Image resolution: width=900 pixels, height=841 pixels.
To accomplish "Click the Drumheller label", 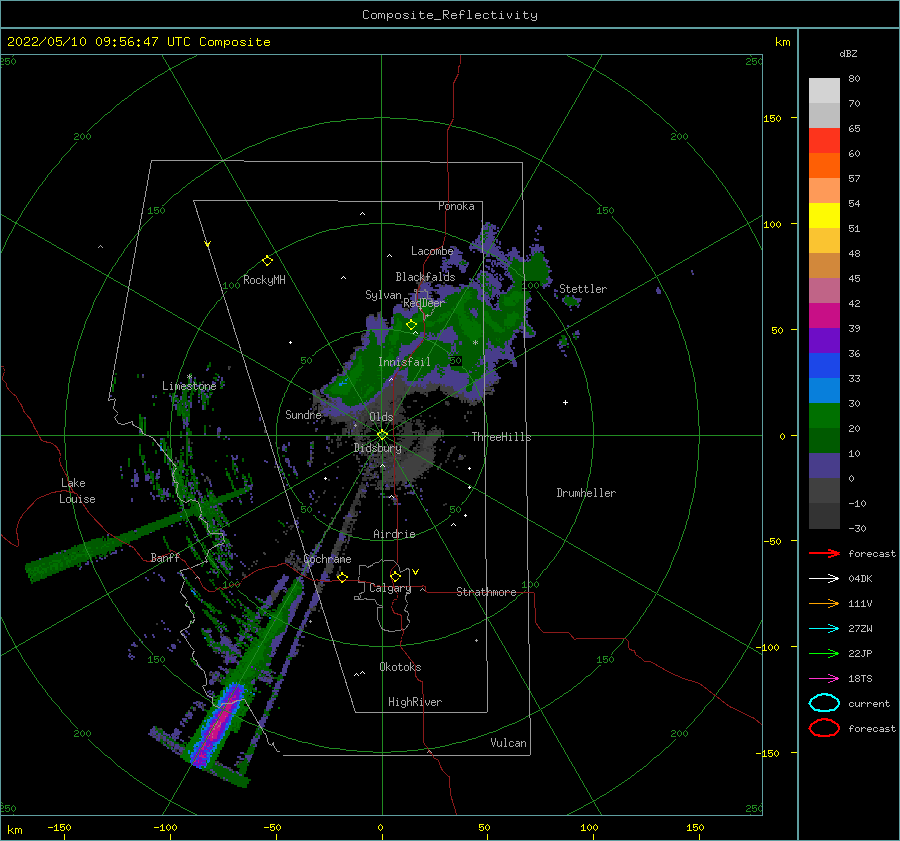I will pos(586,493).
